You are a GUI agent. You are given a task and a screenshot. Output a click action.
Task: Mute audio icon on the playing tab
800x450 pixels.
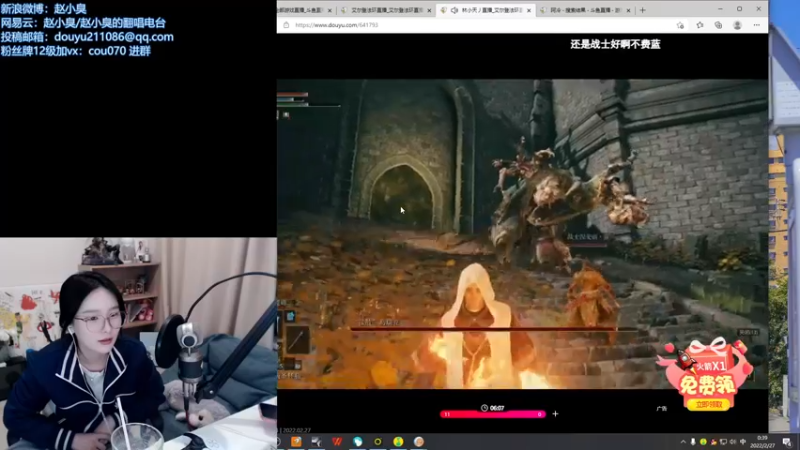454,10
